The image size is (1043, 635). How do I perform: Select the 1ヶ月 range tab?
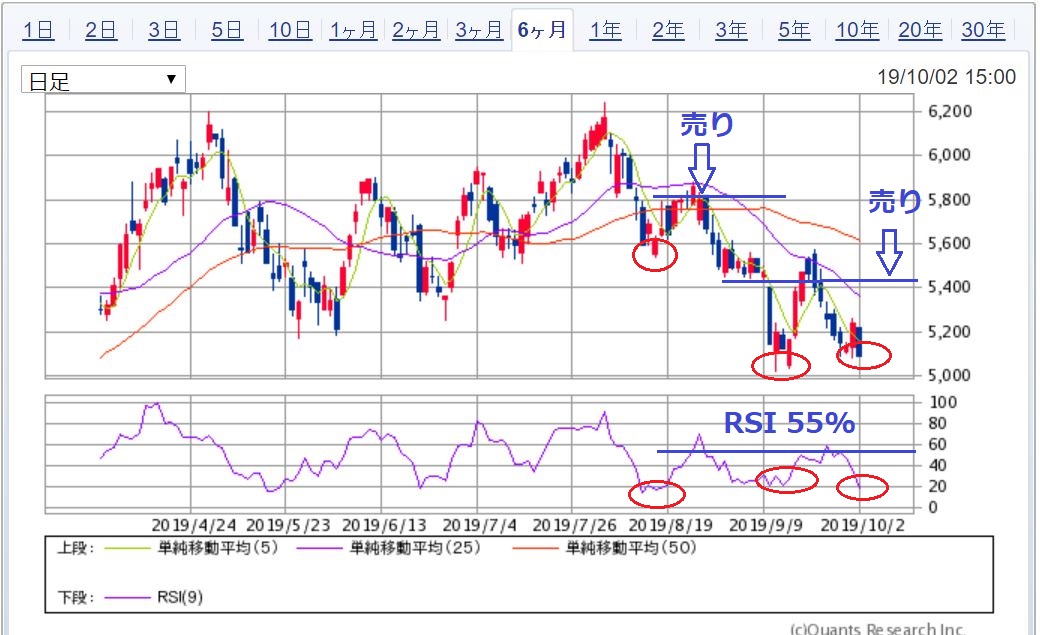coord(353,30)
